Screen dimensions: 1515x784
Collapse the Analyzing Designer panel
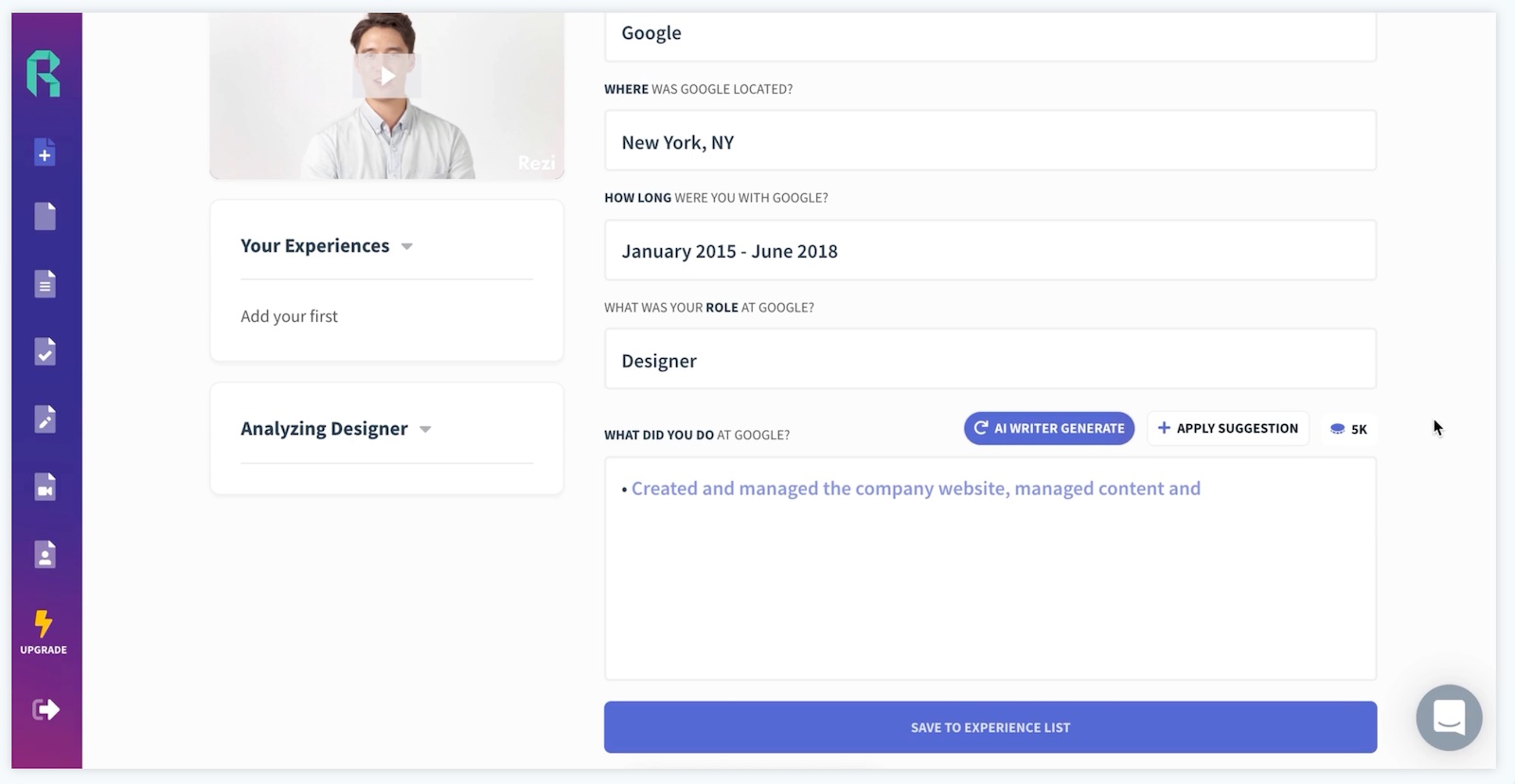coord(425,430)
